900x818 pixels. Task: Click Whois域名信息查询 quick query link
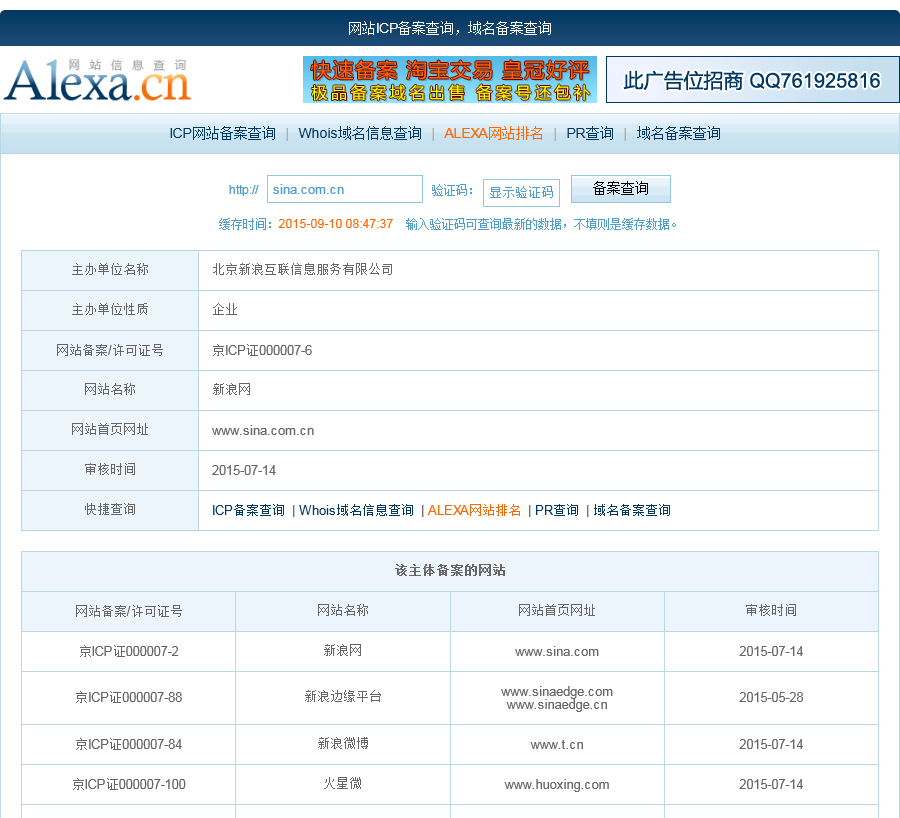pyautogui.click(x=356, y=510)
